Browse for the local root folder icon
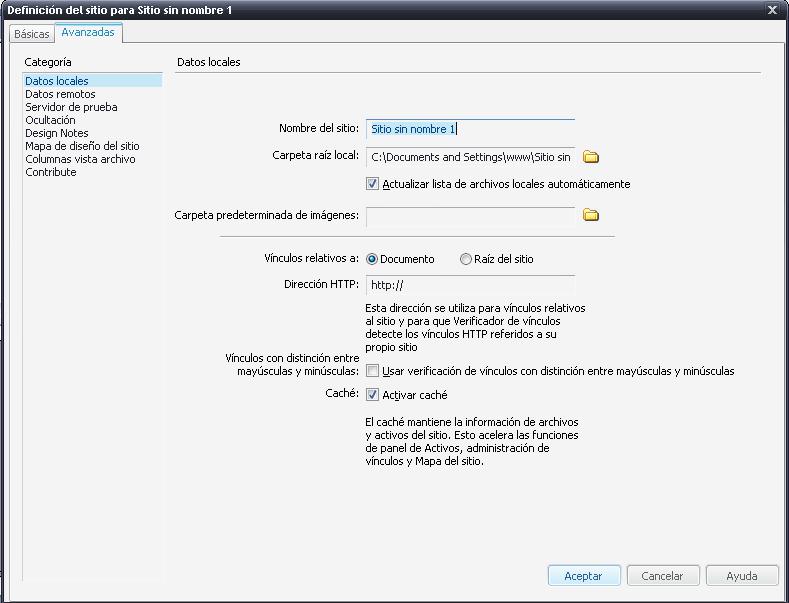Viewport: 789px width, 603px height. [590, 157]
